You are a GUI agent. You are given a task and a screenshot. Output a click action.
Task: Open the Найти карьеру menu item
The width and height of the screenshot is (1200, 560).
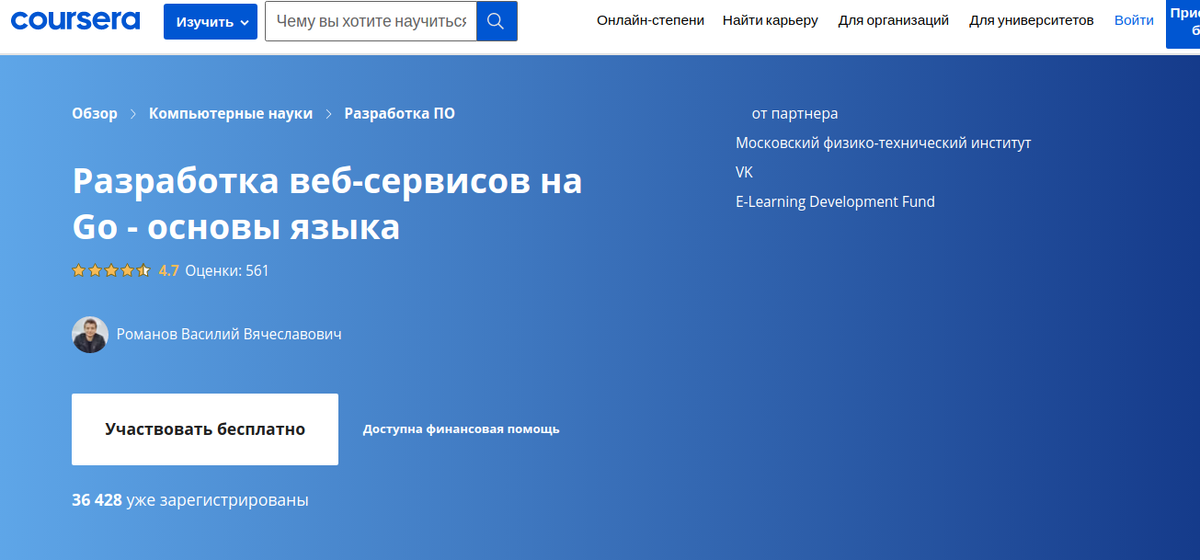(770, 20)
